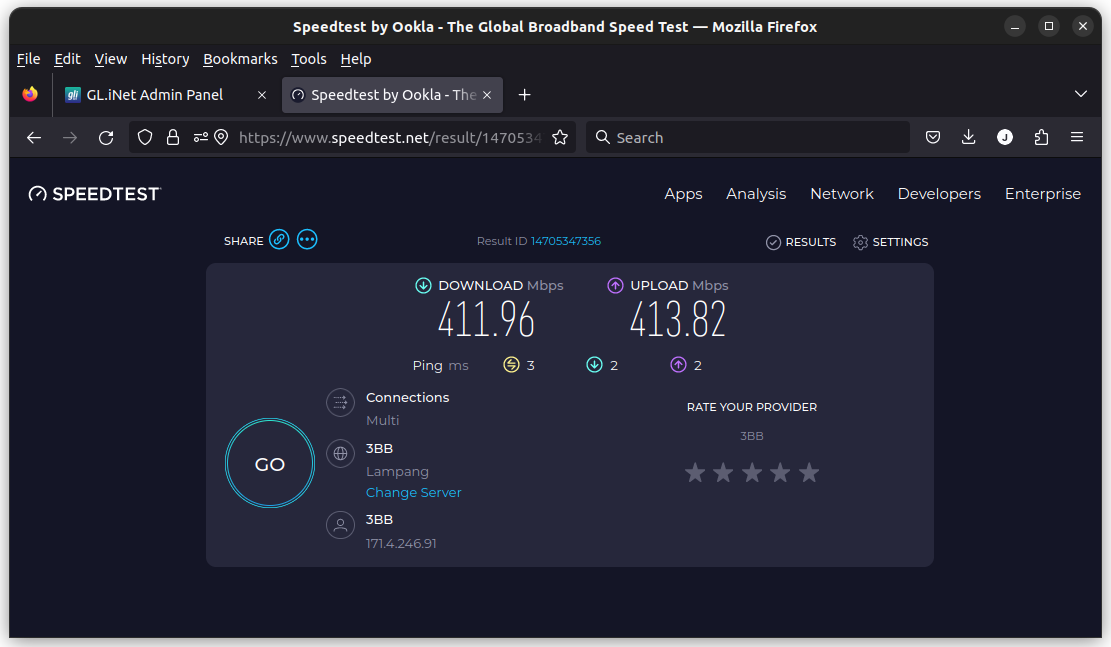Open the Analysis navigation link
The image size is (1111, 647).
coord(756,194)
